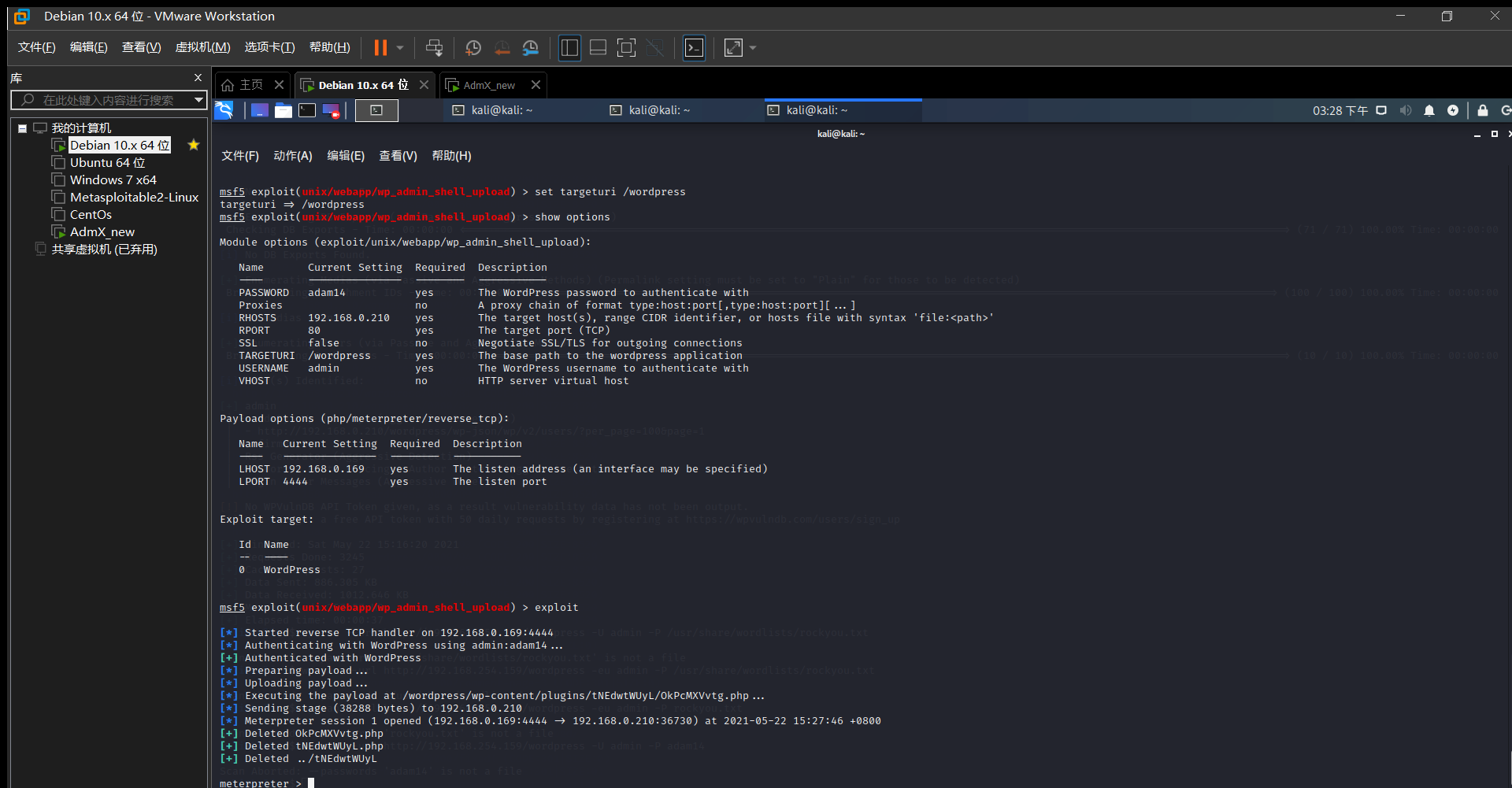Open the 帮助(H) menu in VMware
1512x788 pixels.
(x=330, y=47)
